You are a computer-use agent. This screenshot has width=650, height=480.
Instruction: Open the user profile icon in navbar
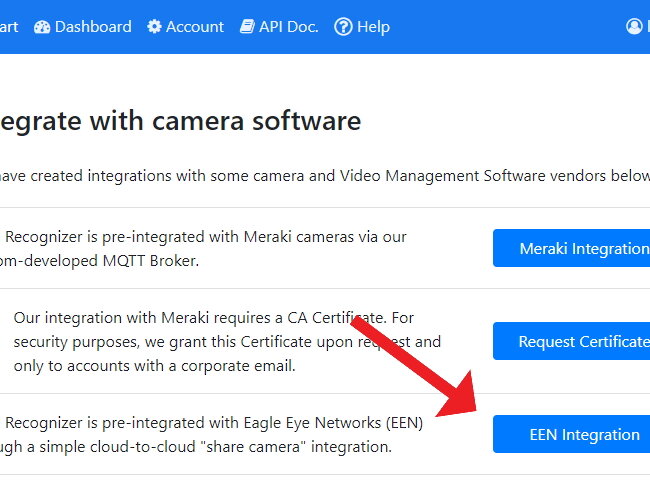pos(634,27)
